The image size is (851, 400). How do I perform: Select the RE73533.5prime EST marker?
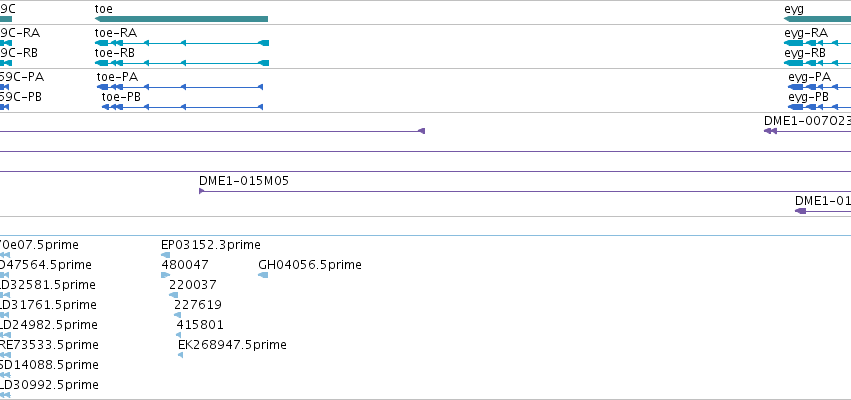pos(5,355)
